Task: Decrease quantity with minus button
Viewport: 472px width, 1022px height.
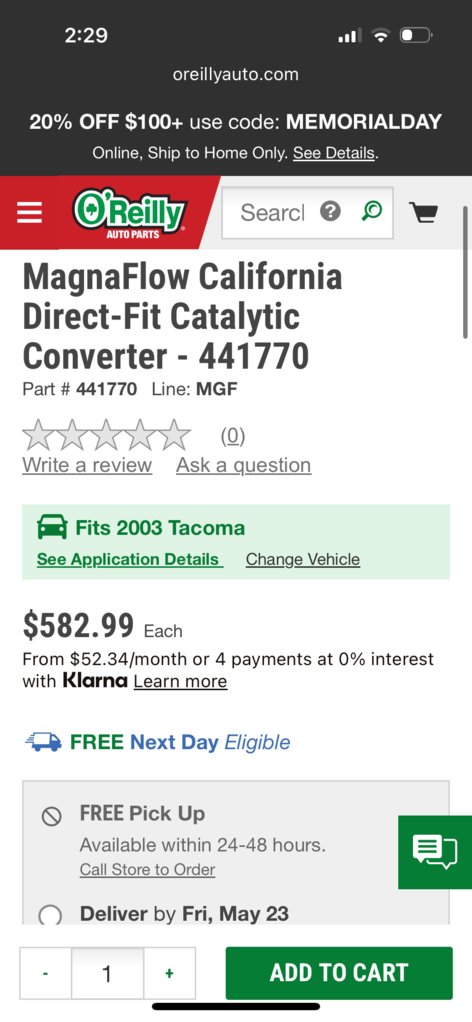Action: pyautogui.click(x=46, y=973)
